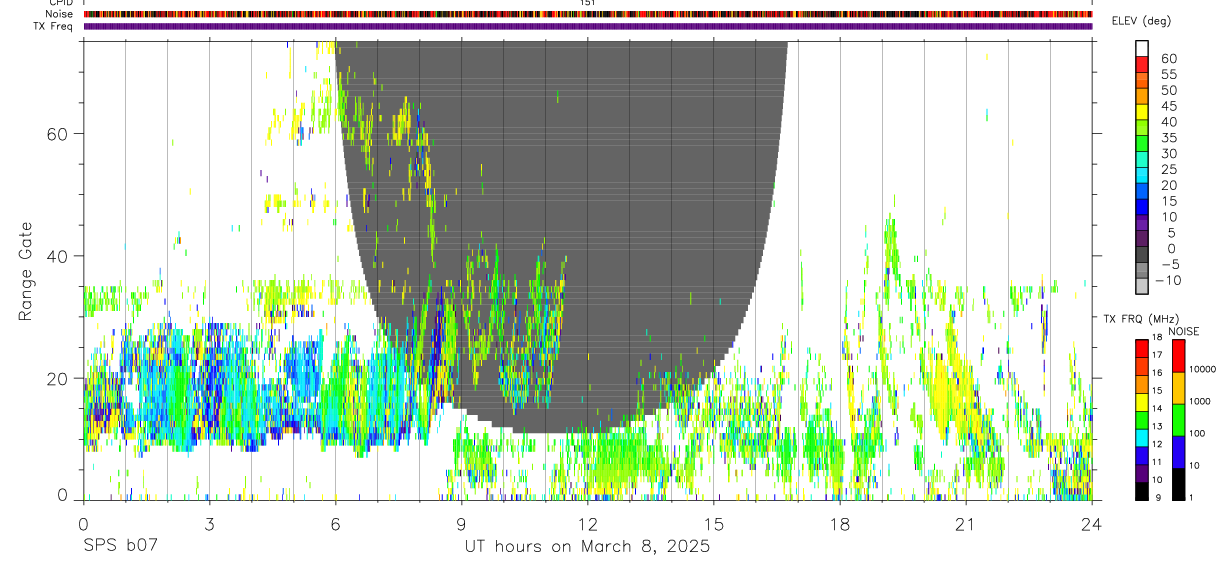Click the 'Range Gate' y-axis label
The width and height of the screenshot is (1228, 567).
[27, 271]
